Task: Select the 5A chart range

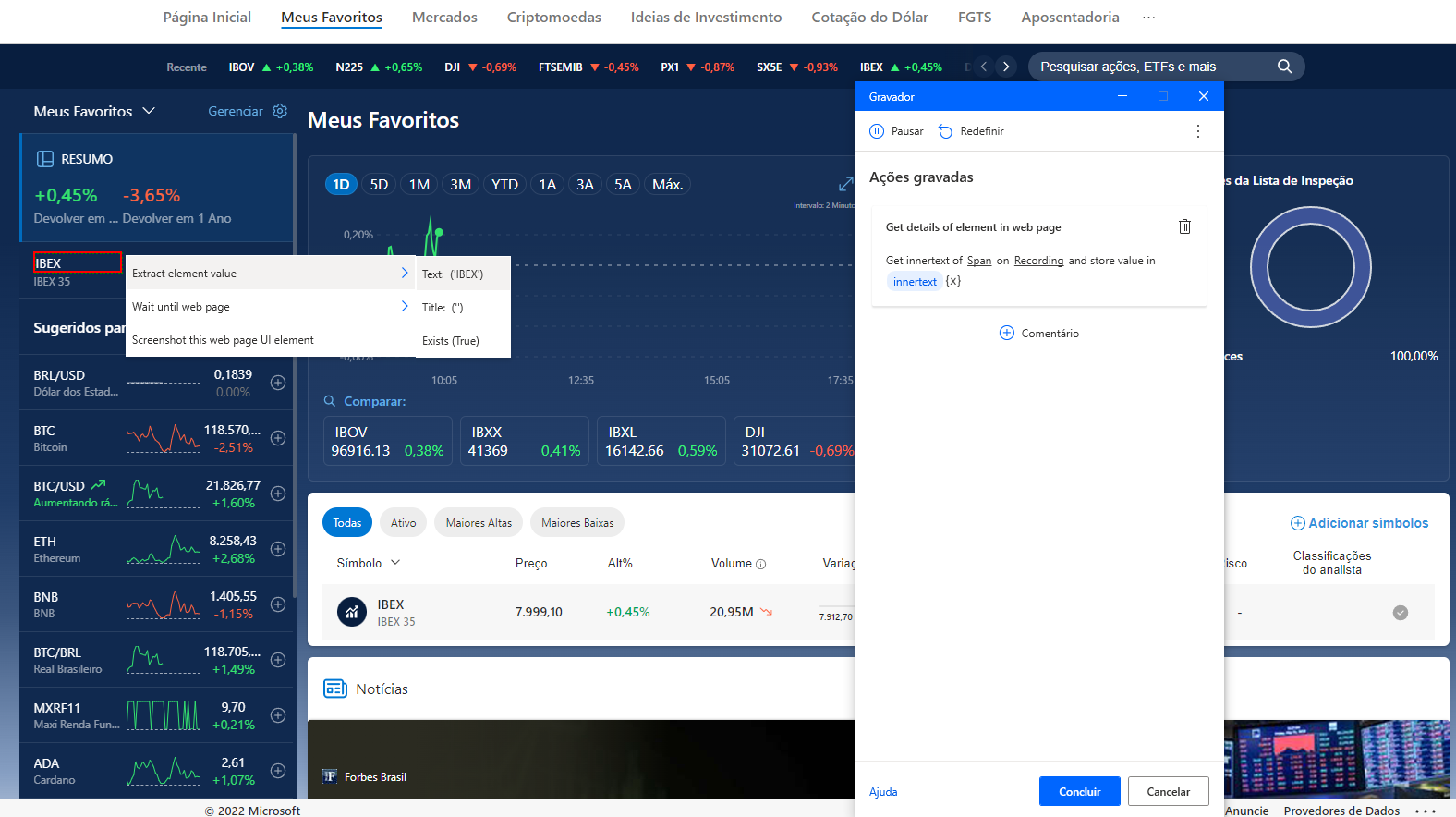Action: coord(624,184)
